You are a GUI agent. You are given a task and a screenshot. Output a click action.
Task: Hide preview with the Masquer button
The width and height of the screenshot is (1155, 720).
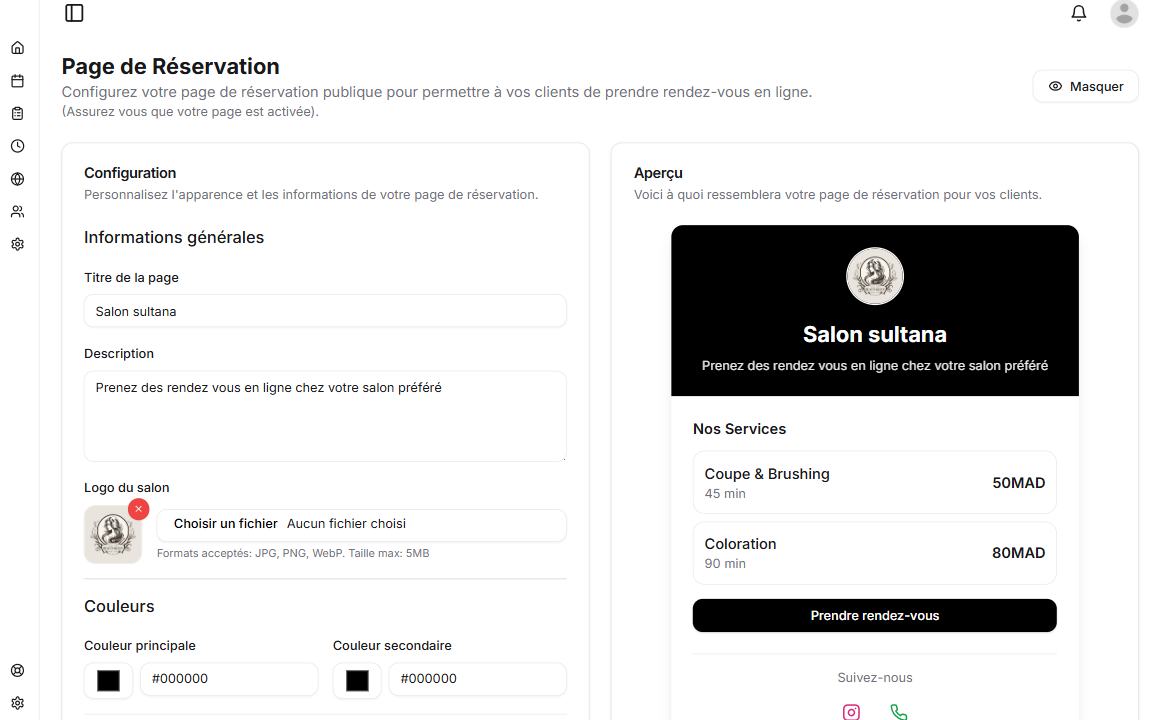coord(1085,87)
